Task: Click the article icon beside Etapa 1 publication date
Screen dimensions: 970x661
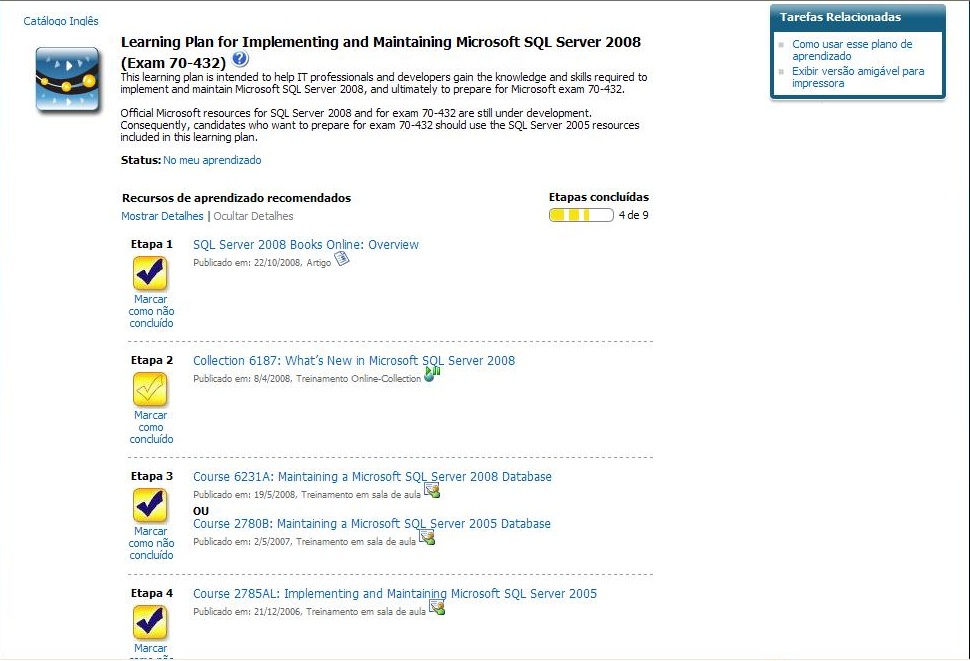Action: [x=342, y=259]
